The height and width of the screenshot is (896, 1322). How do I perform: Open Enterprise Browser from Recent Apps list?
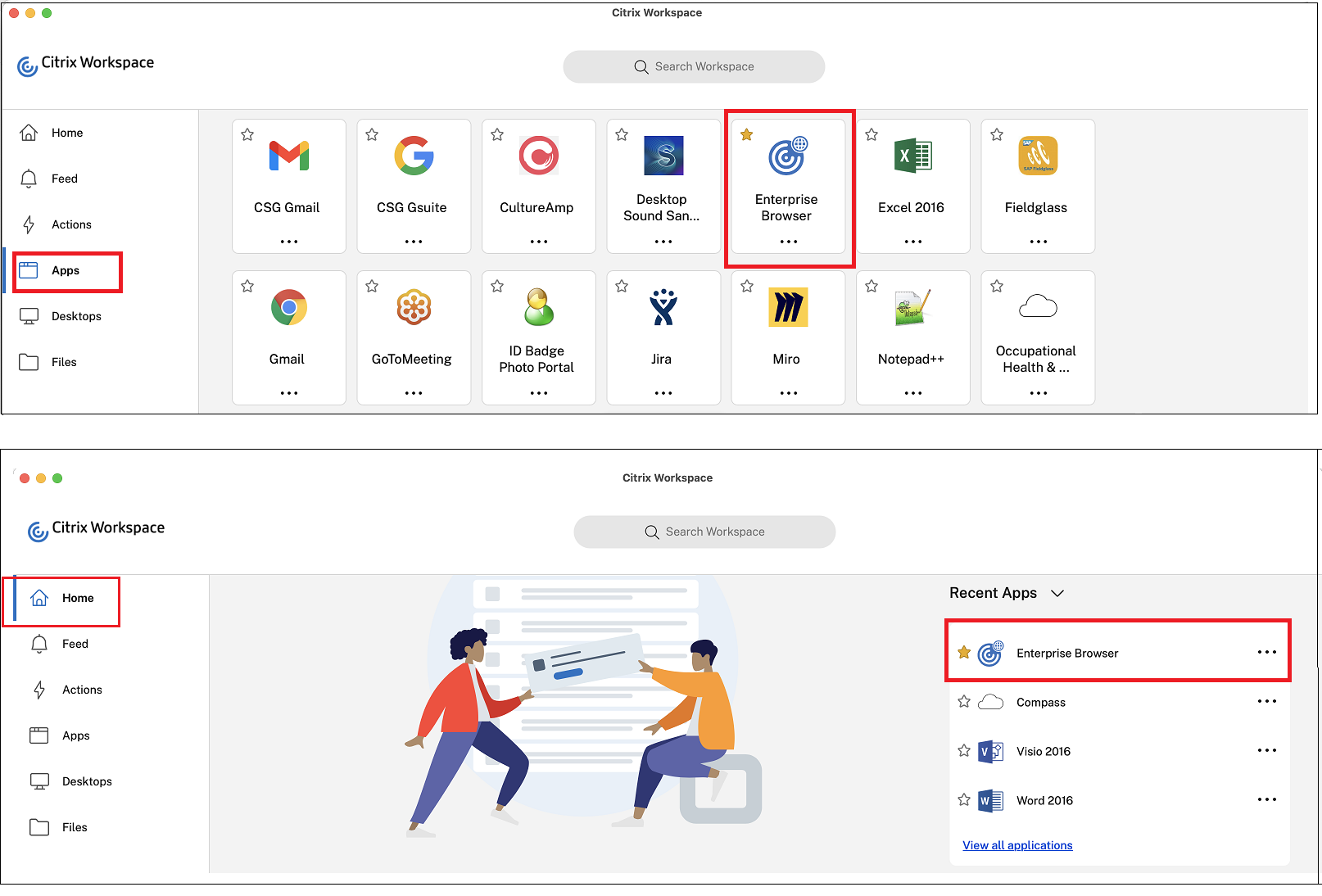[1066, 653]
